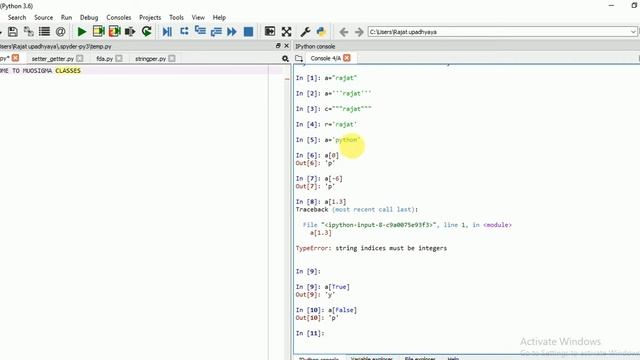Open the Search menu
Screen dimensions: 640x360
coord(17,18)
